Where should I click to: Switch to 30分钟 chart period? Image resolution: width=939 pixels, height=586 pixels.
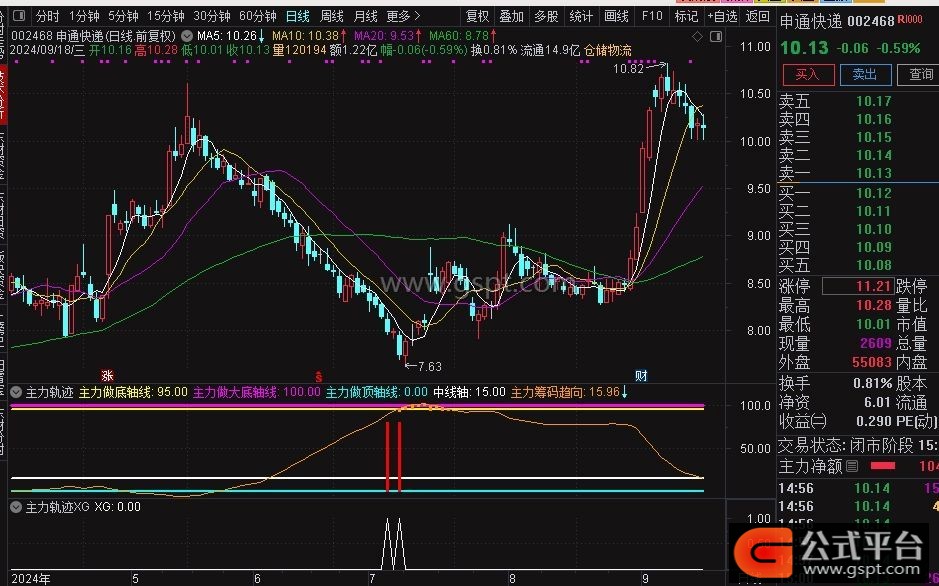[x=211, y=16]
